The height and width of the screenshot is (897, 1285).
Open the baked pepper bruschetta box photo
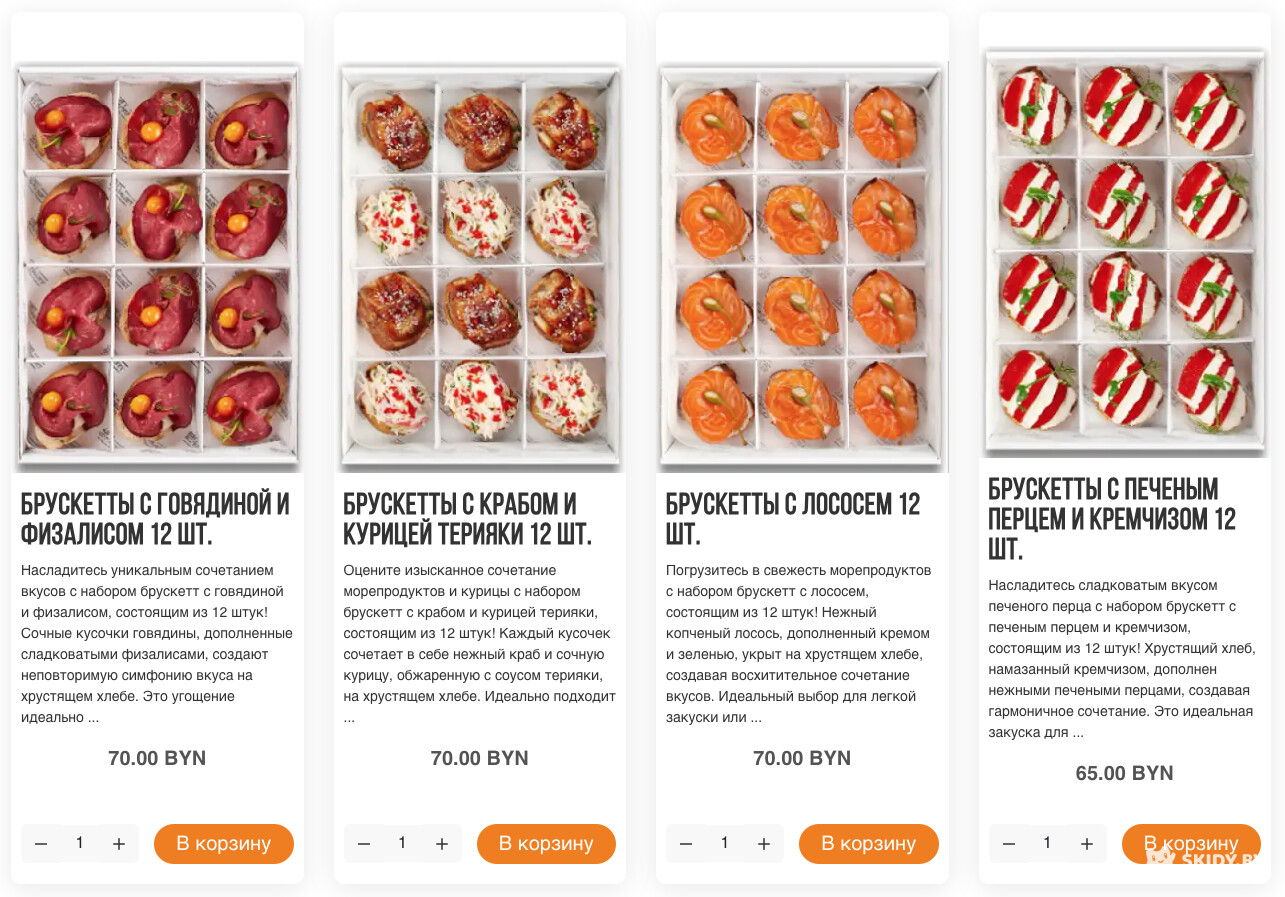click(1125, 253)
